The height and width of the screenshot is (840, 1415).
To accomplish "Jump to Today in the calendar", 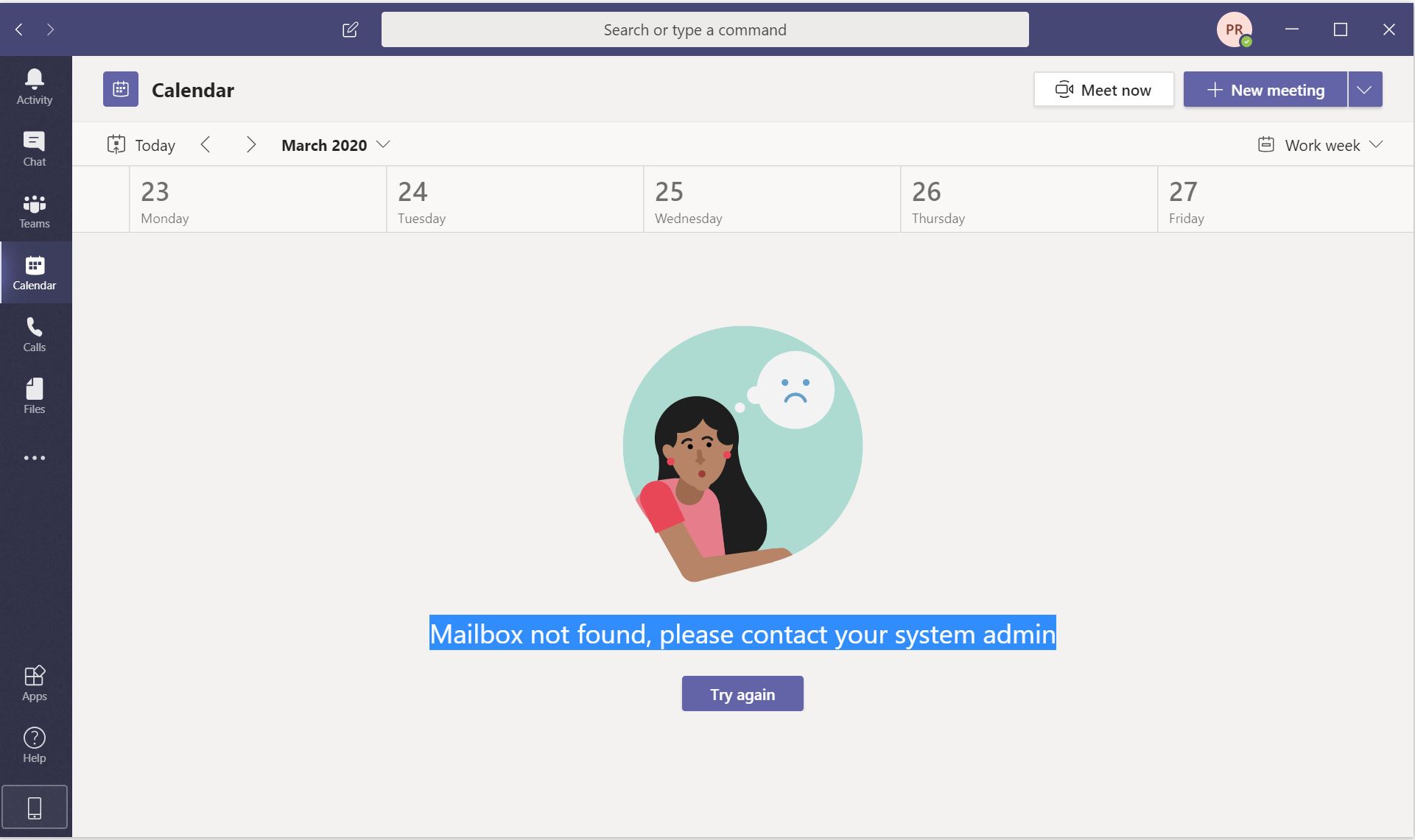I will coord(141,145).
